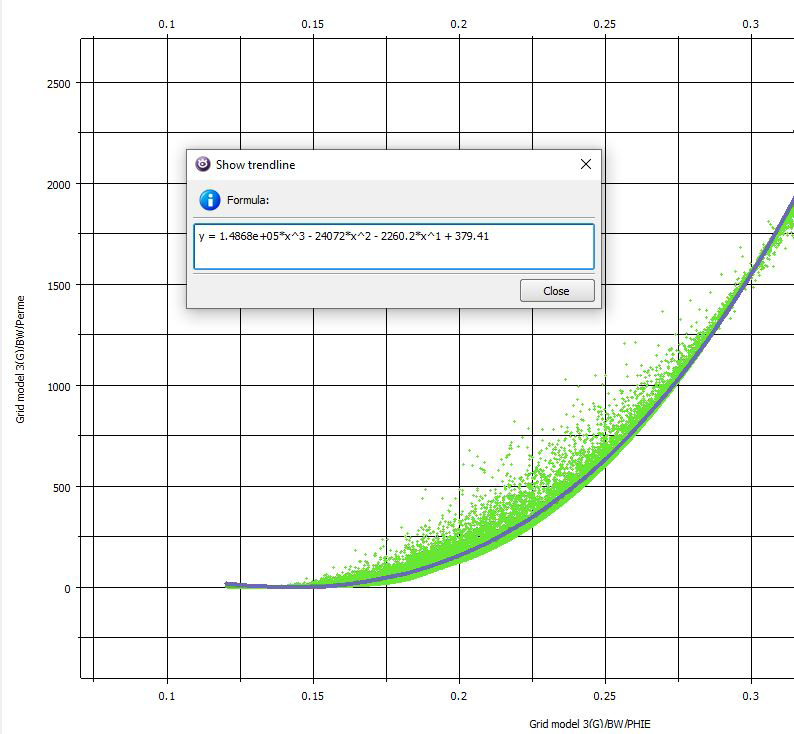Click the y-axis tick label 1000
The width and height of the screenshot is (794, 734).
(x=59, y=387)
